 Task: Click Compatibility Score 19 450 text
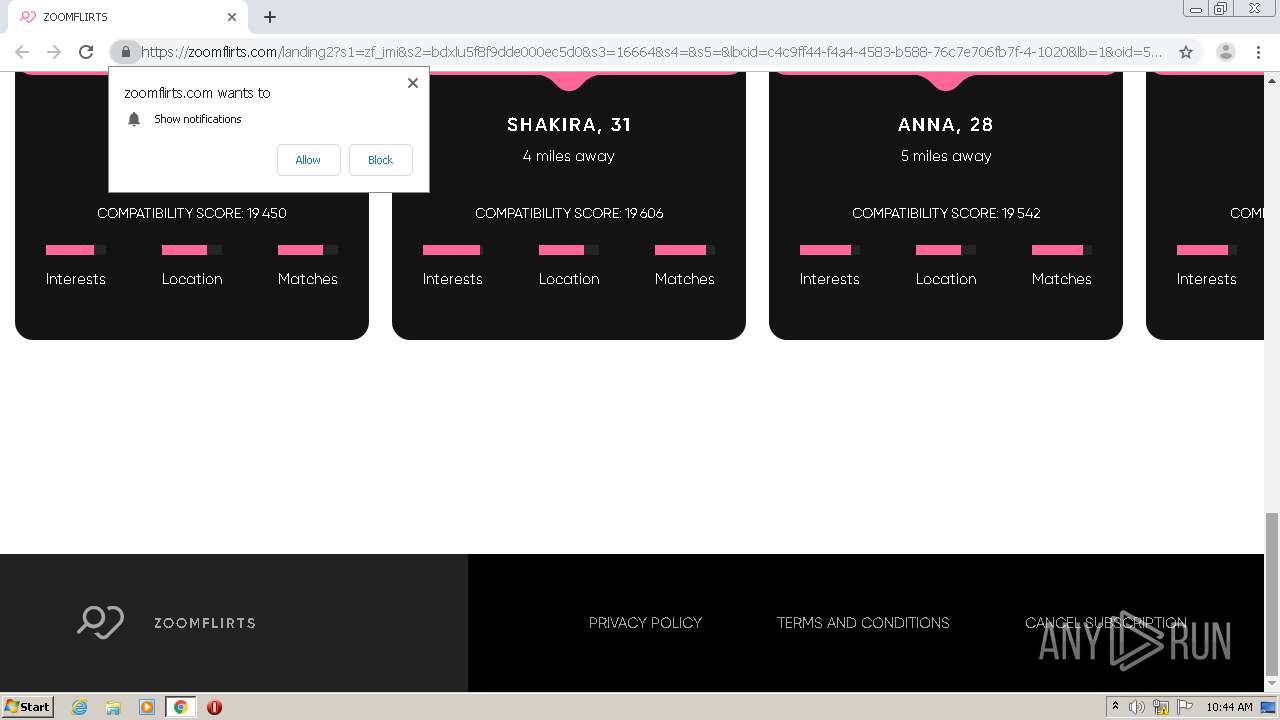pyautogui.click(x=192, y=213)
